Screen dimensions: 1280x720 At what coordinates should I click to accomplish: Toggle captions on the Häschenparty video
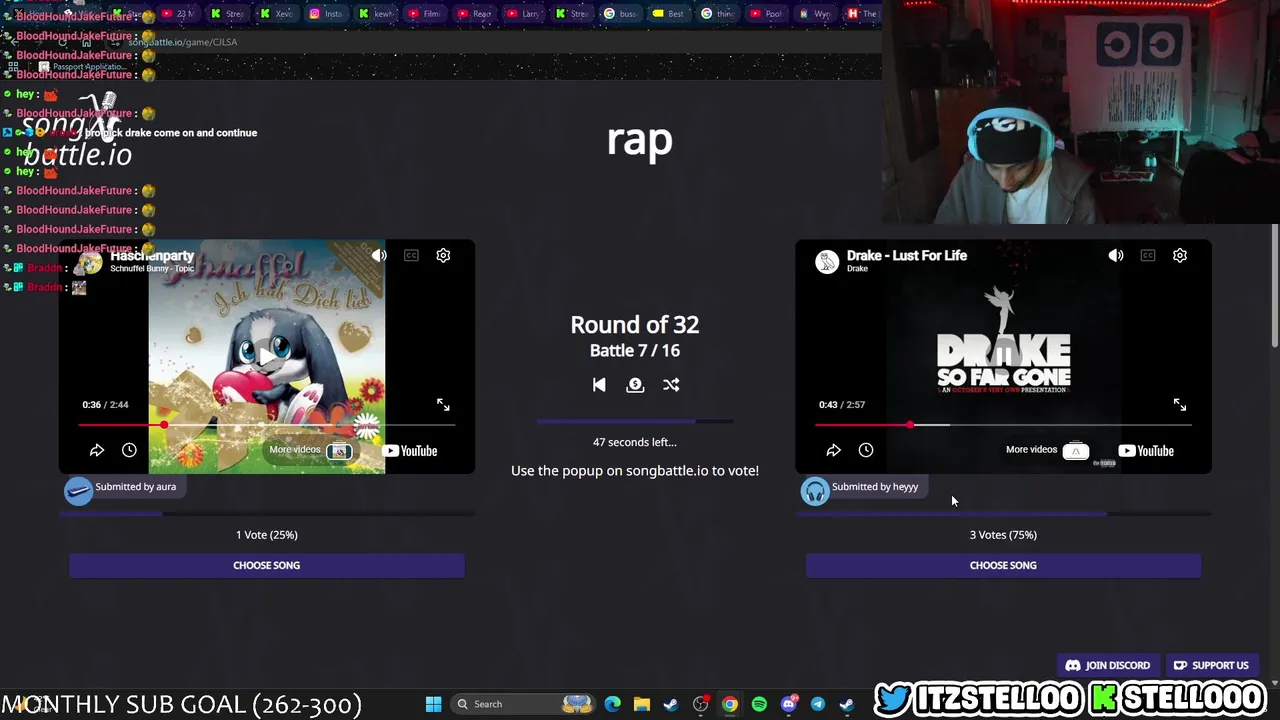pyautogui.click(x=411, y=255)
